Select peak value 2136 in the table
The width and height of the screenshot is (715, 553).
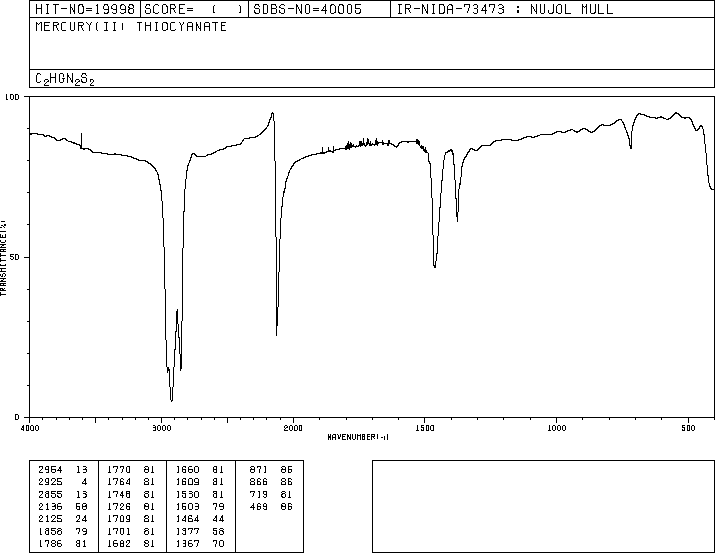click(x=50, y=506)
